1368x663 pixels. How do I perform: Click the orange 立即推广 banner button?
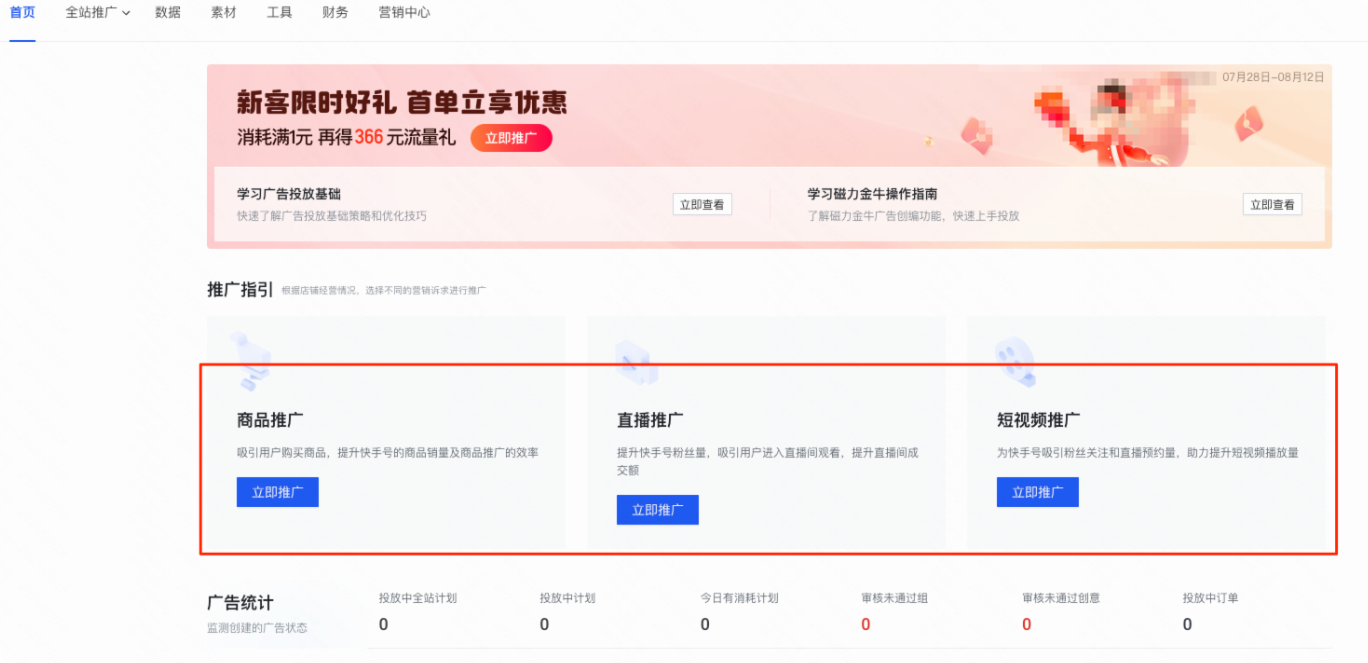point(511,138)
